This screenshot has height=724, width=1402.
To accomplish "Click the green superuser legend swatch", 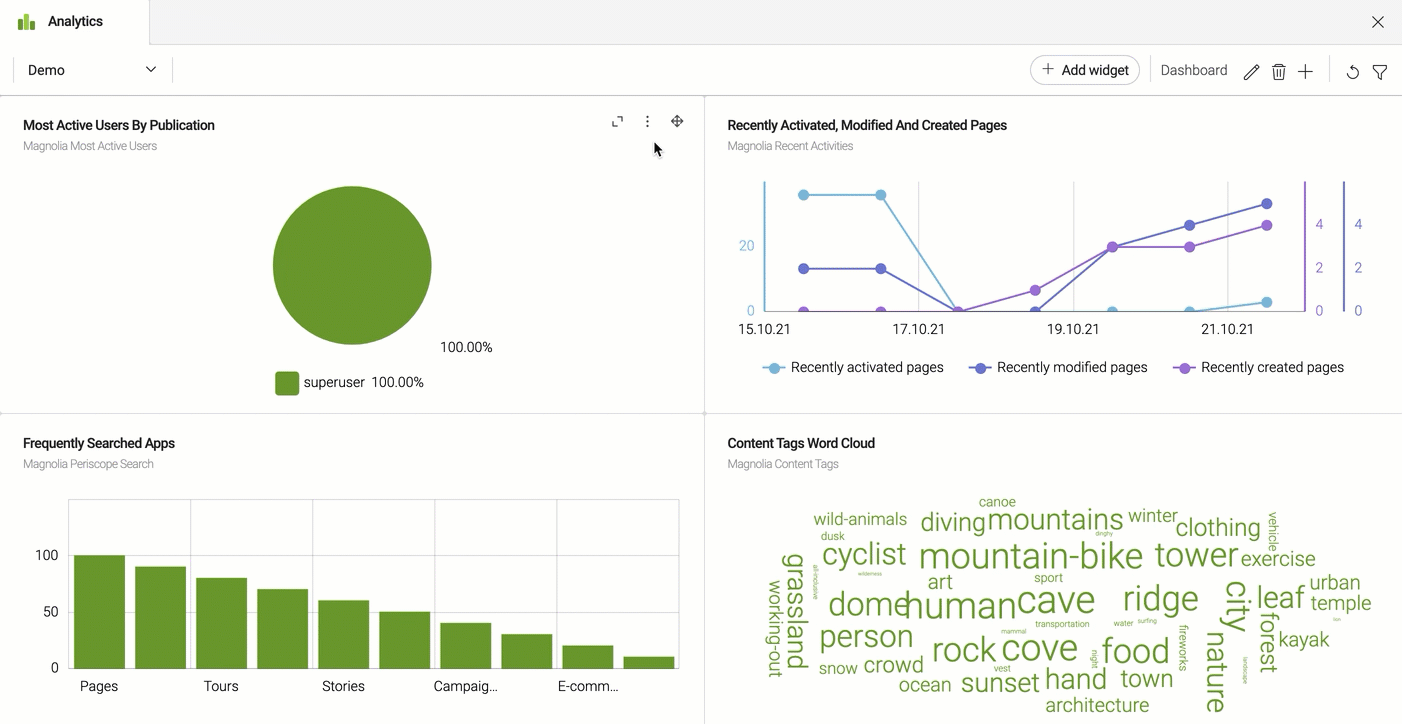I will click(286, 382).
